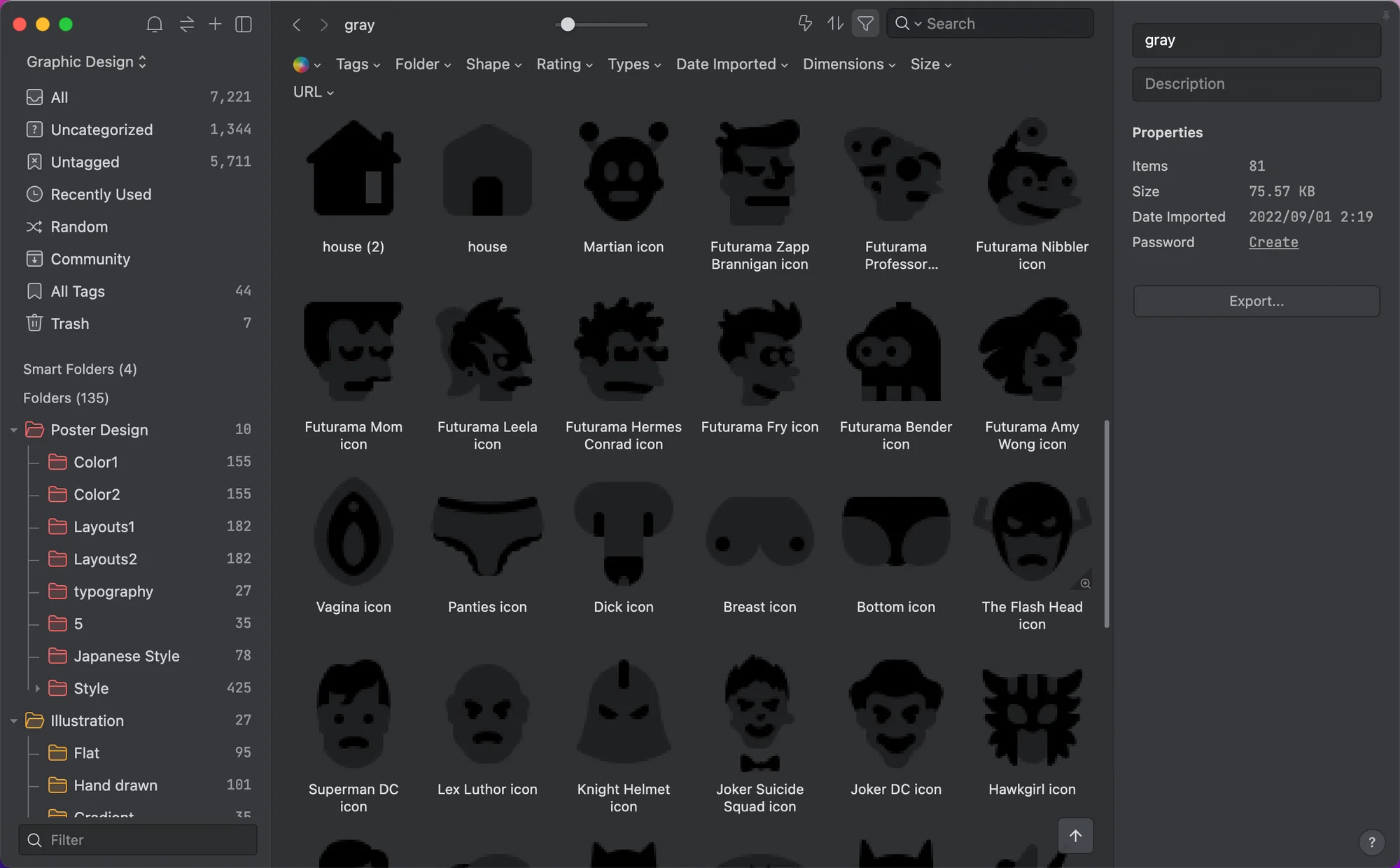Viewport: 1400px width, 868px height.
Task: Open the Date Imported filter dropdown
Action: coord(731,64)
